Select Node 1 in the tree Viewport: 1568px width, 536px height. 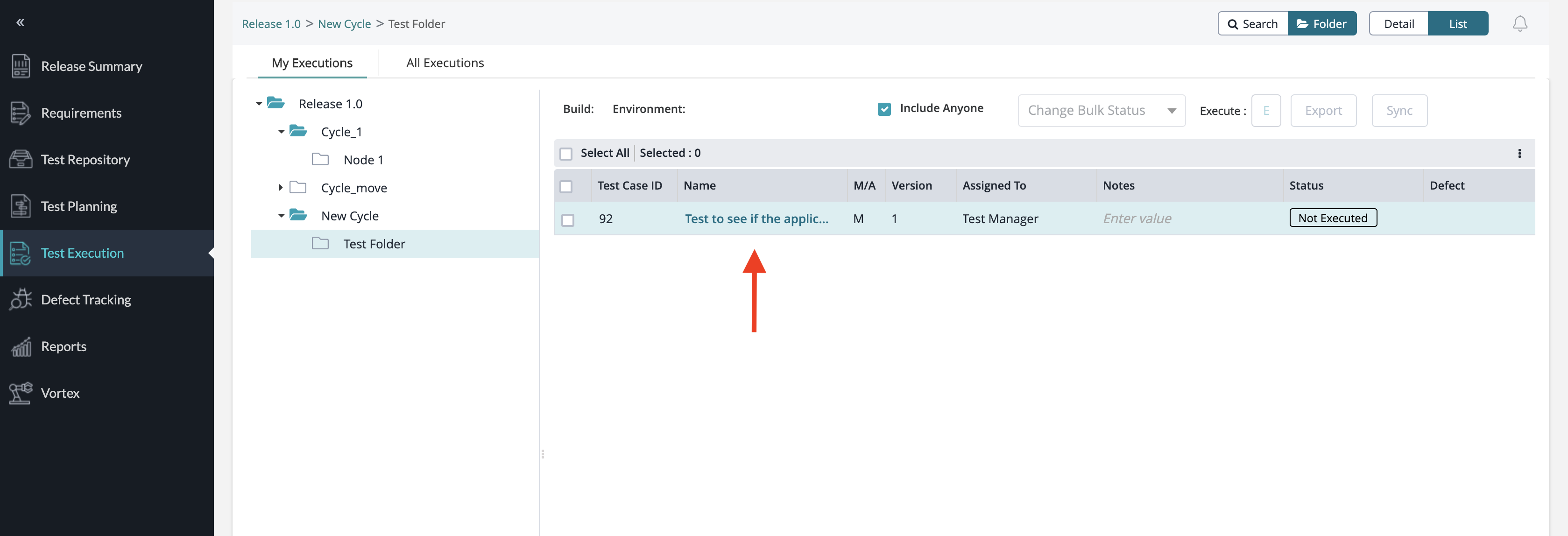(363, 159)
